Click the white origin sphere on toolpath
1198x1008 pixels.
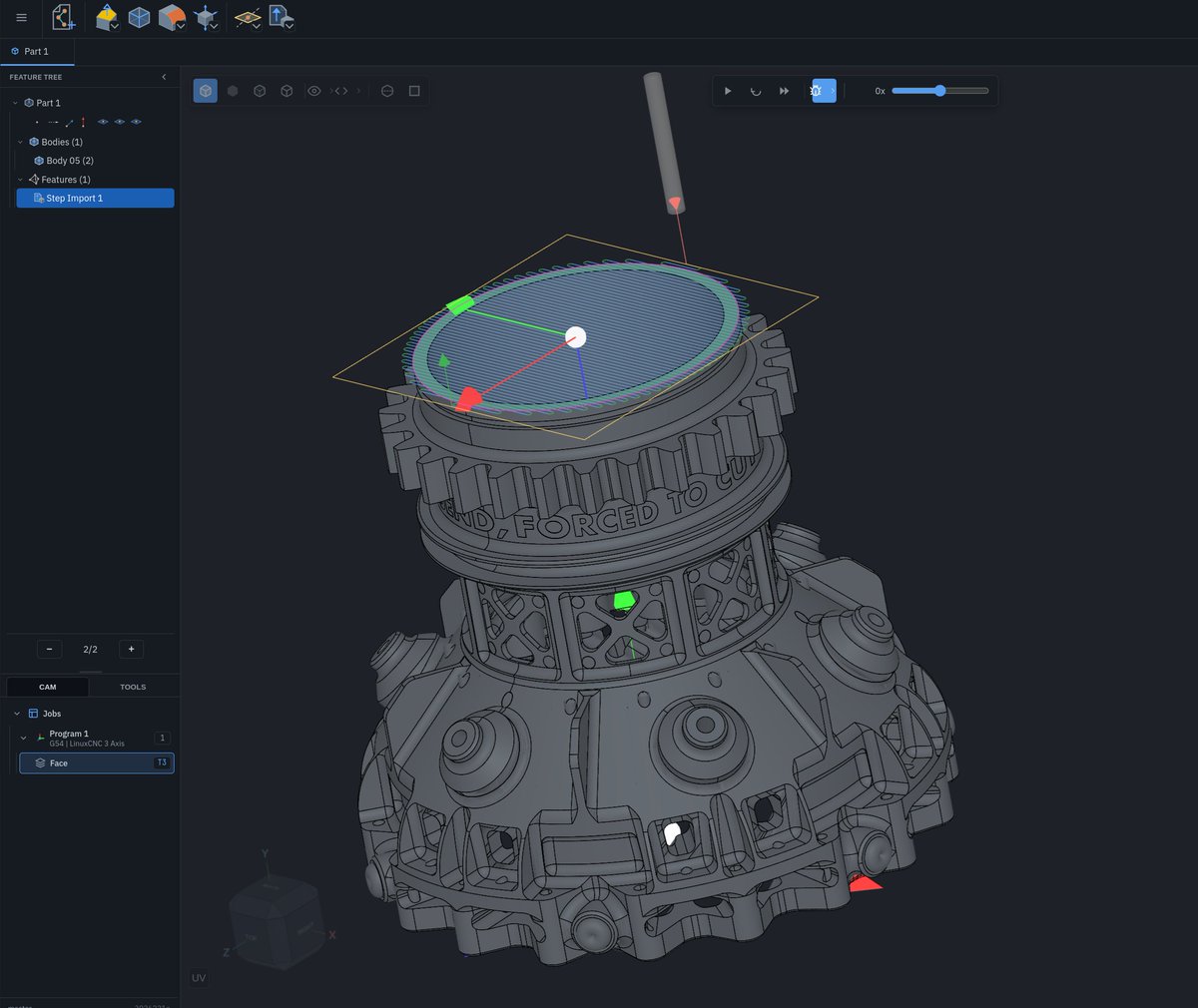pos(575,336)
